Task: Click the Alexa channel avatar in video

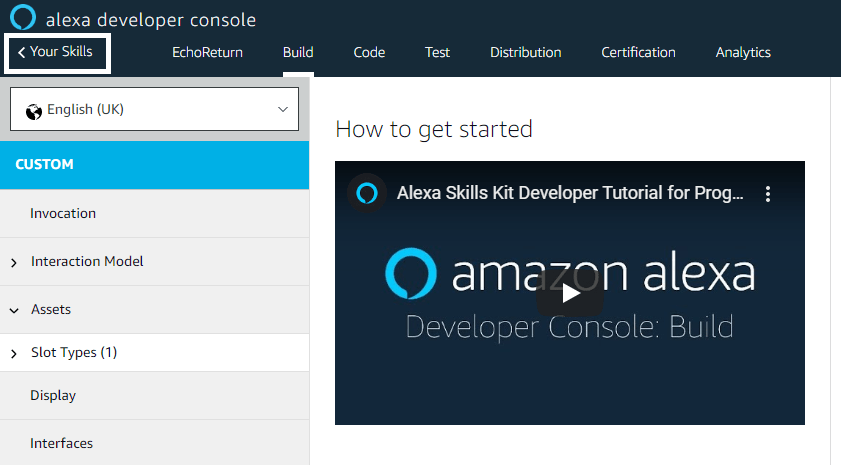Action: 367,193
